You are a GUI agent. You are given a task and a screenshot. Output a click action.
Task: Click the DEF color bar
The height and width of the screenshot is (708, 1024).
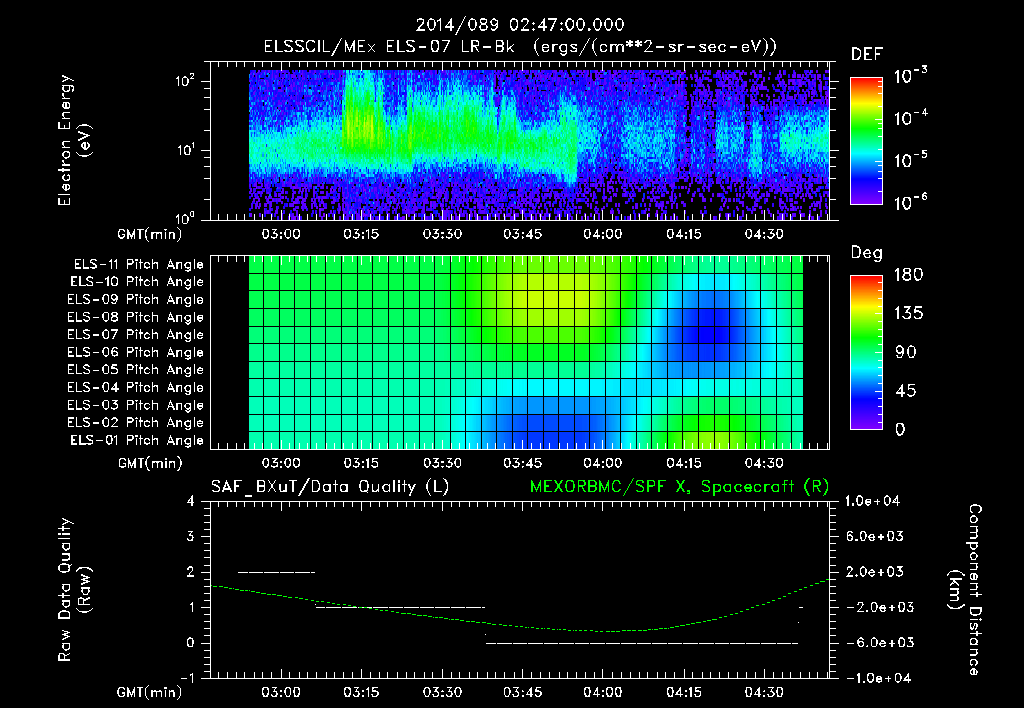pos(866,141)
